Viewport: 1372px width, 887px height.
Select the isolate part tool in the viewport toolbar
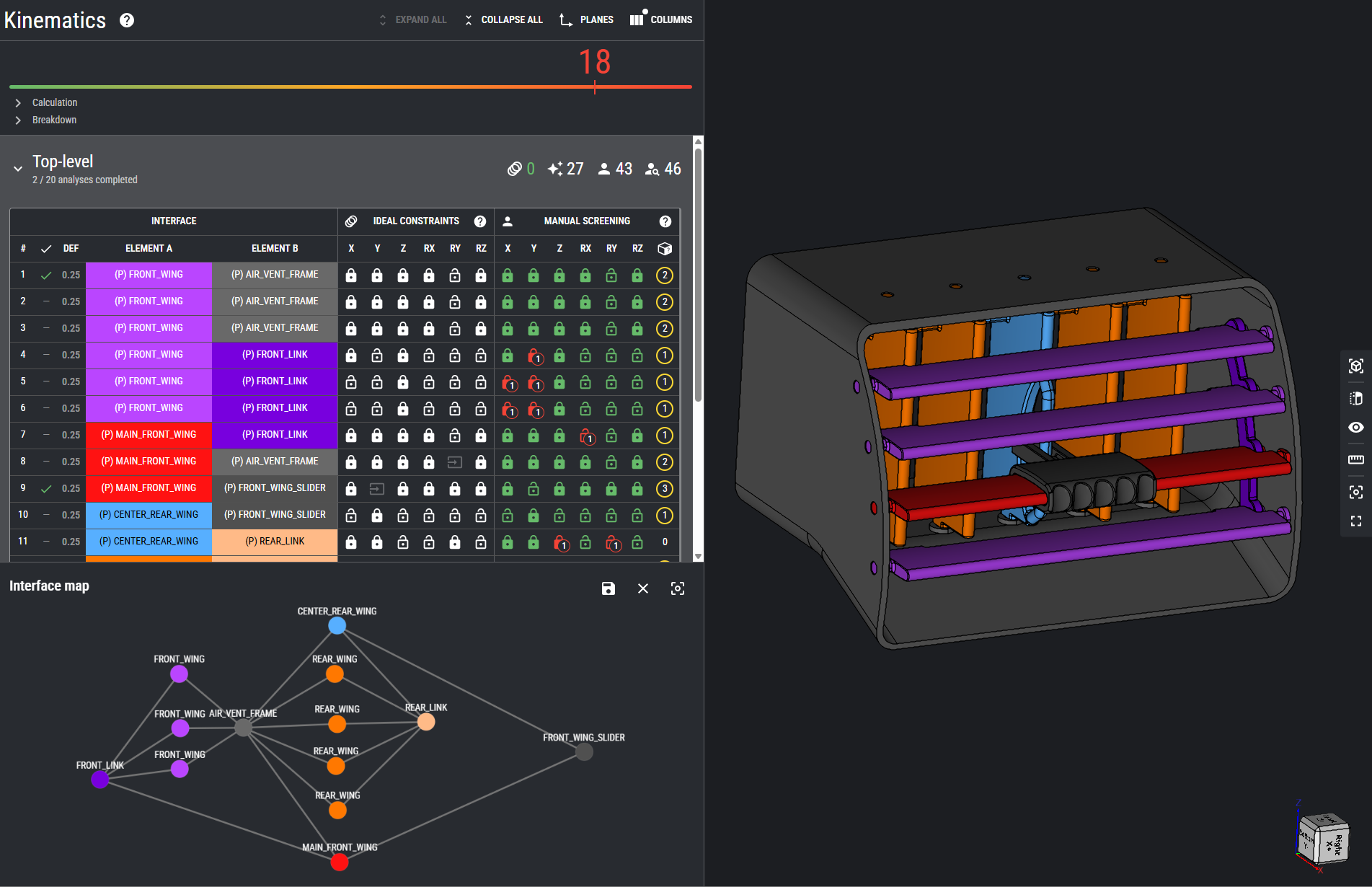[x=1356, y=366]
